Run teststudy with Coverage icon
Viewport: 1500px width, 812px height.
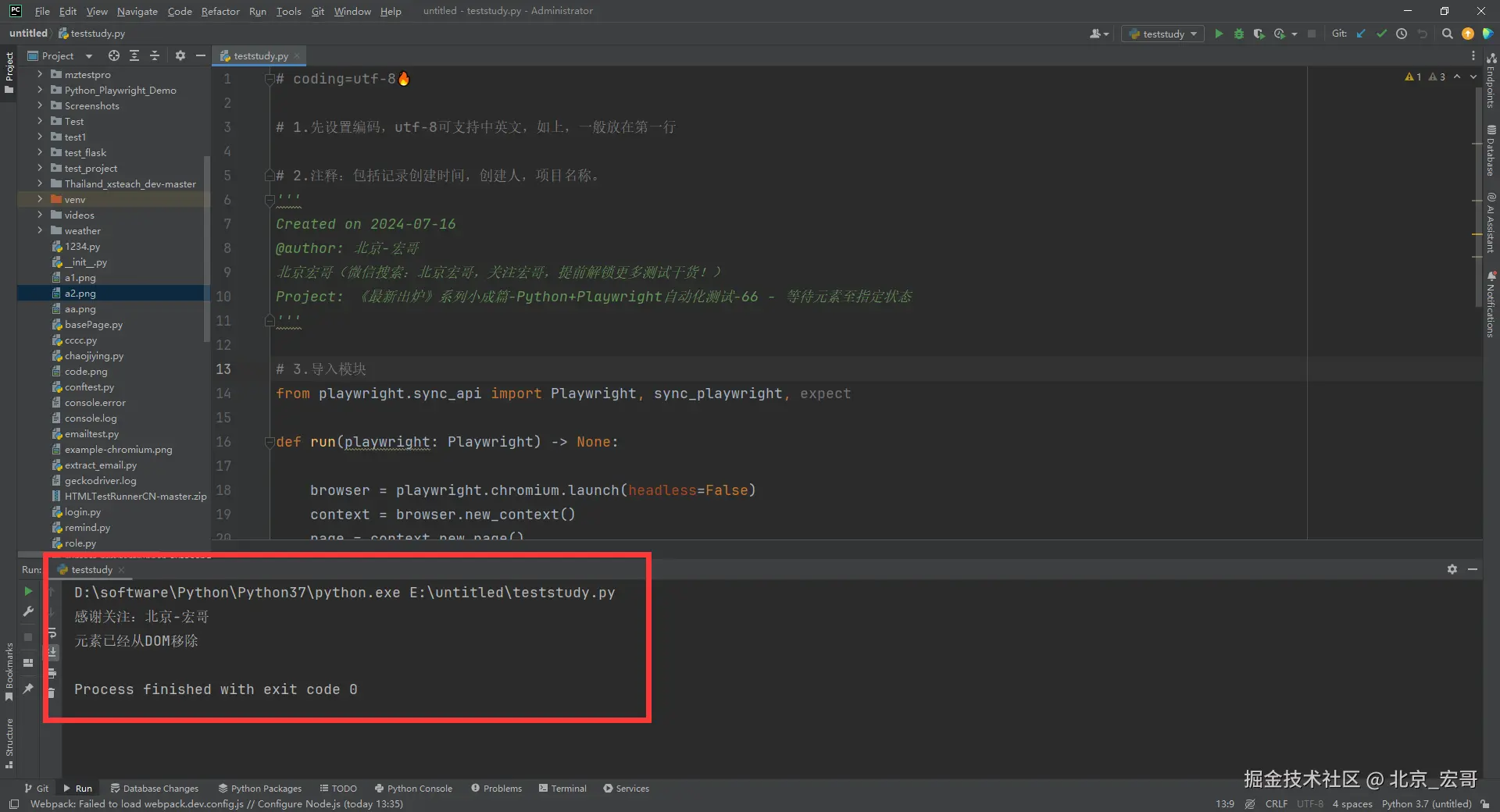pos(1259,34)
